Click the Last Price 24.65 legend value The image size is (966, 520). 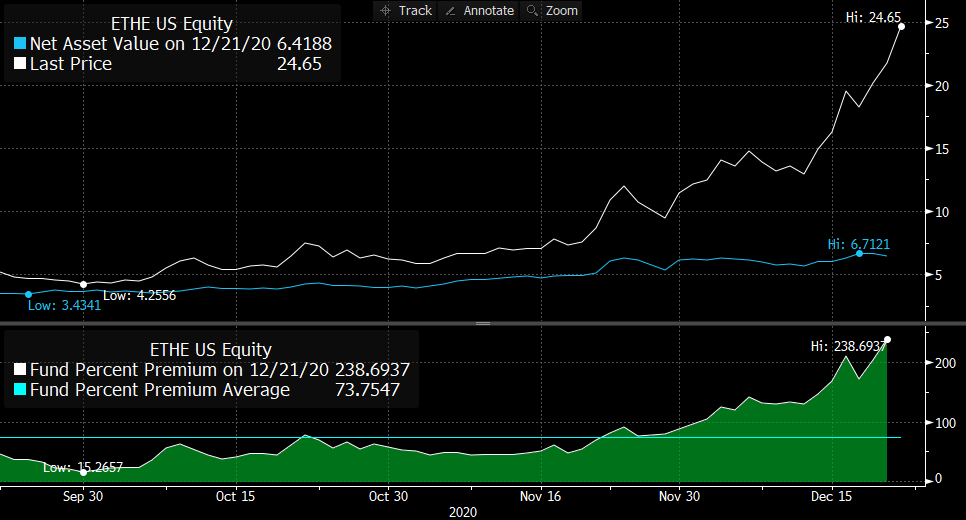click(299, 63)
